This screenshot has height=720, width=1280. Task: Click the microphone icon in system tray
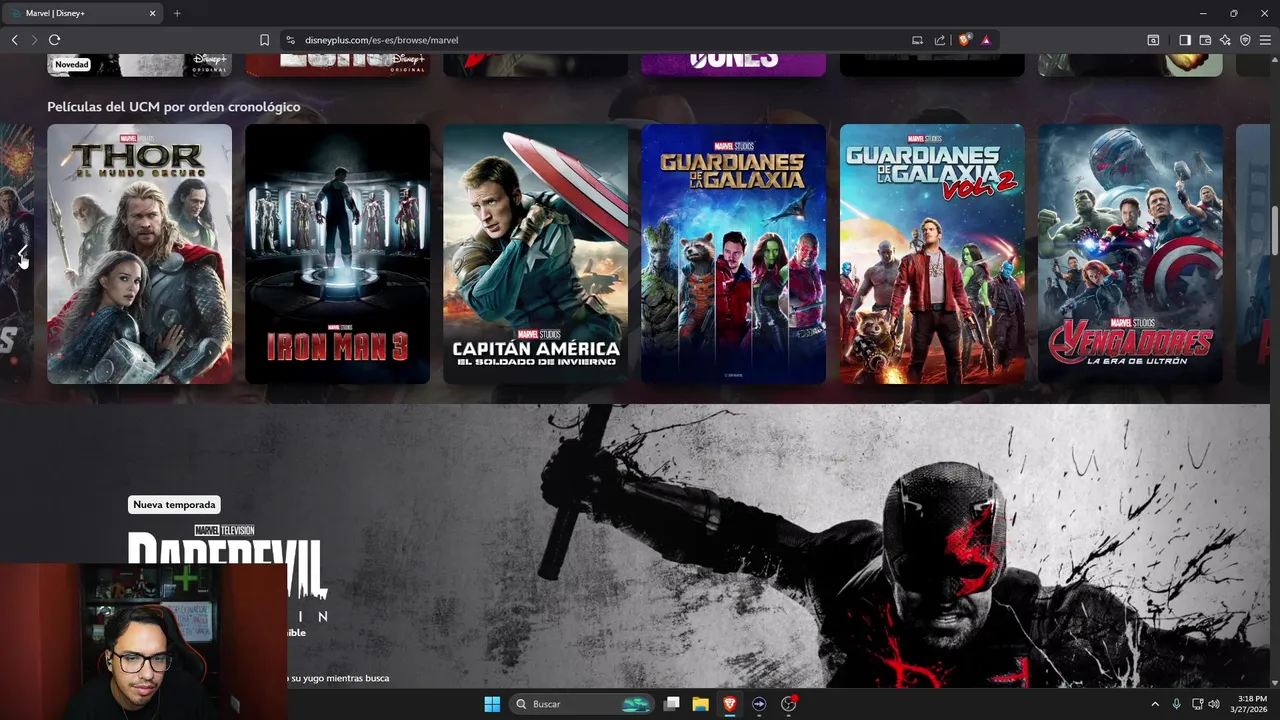(x=1177, y=704)
